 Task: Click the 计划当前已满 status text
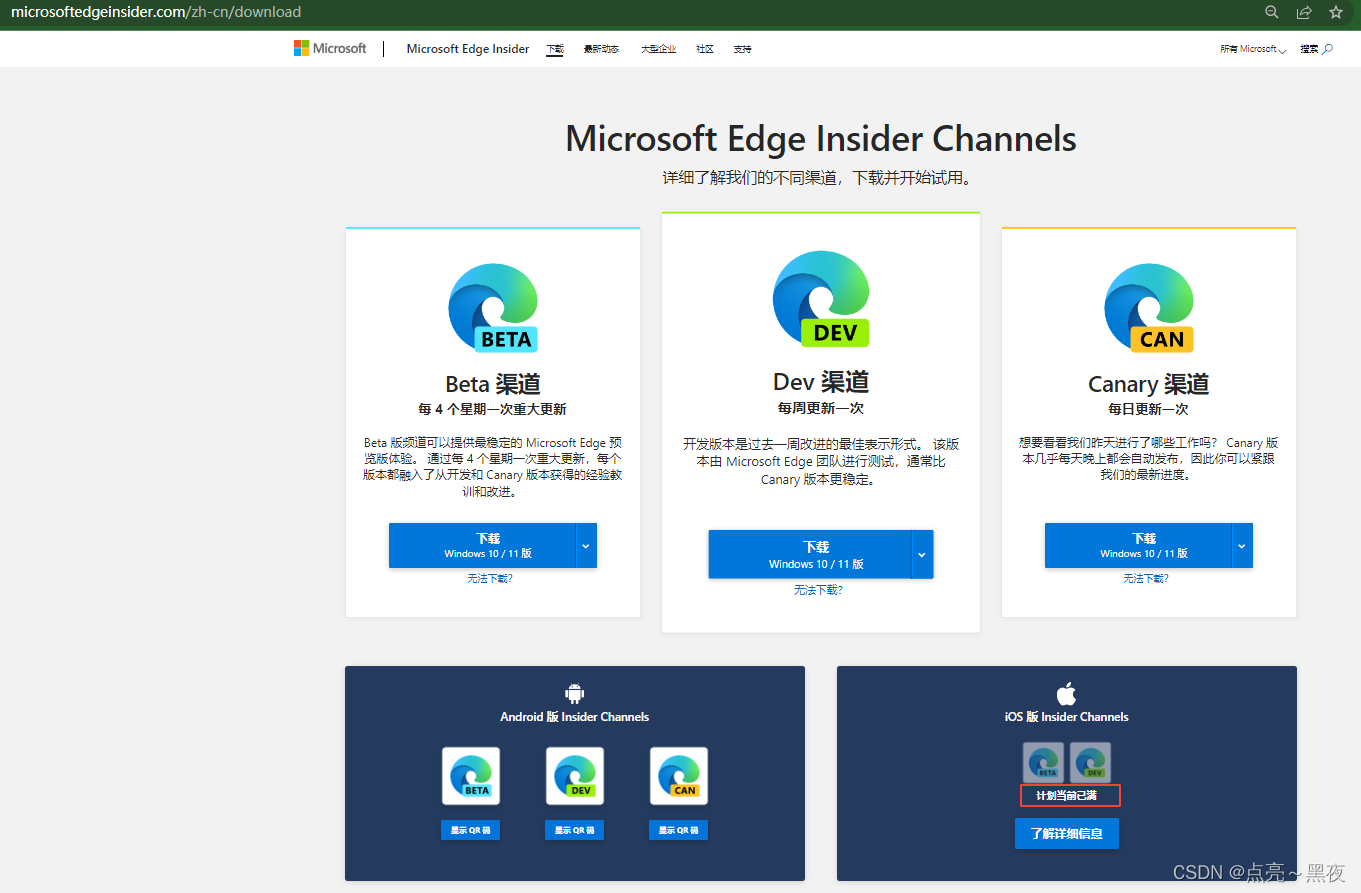(1067, 796)
